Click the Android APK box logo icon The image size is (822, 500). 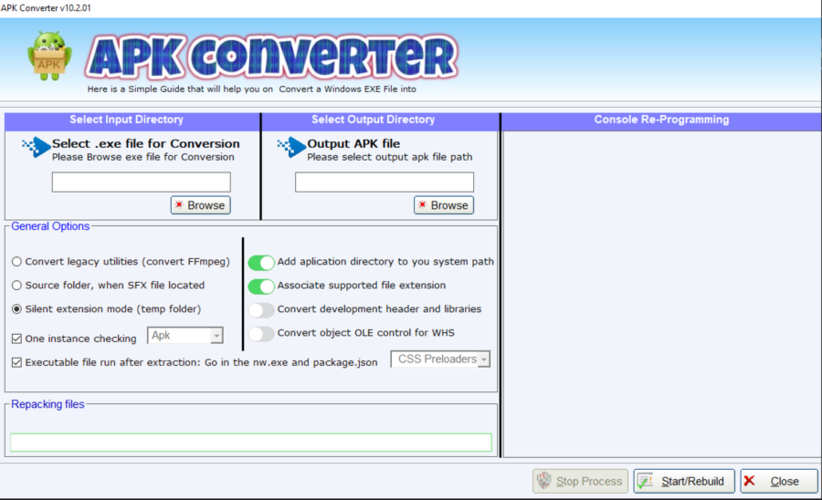pyautogui.click(x=49, y=56)
